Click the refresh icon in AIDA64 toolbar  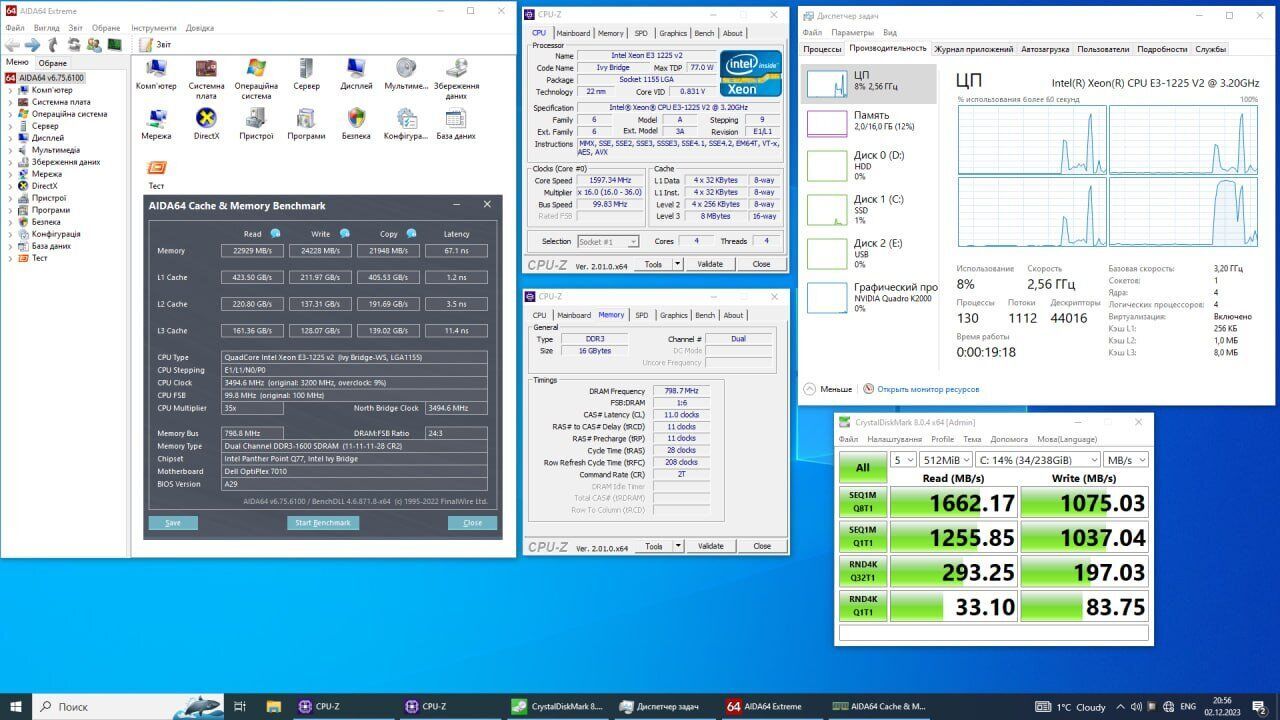(74, 45)
